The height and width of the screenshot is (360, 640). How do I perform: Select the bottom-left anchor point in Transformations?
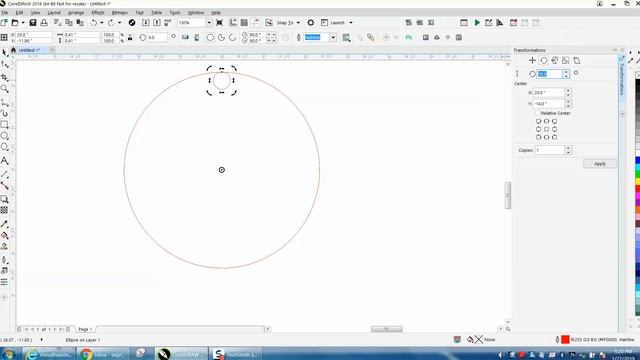(538, 137)
